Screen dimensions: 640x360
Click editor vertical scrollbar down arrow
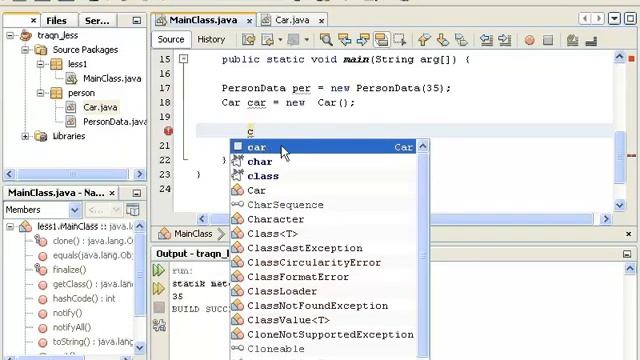click(x=619, y=205)
